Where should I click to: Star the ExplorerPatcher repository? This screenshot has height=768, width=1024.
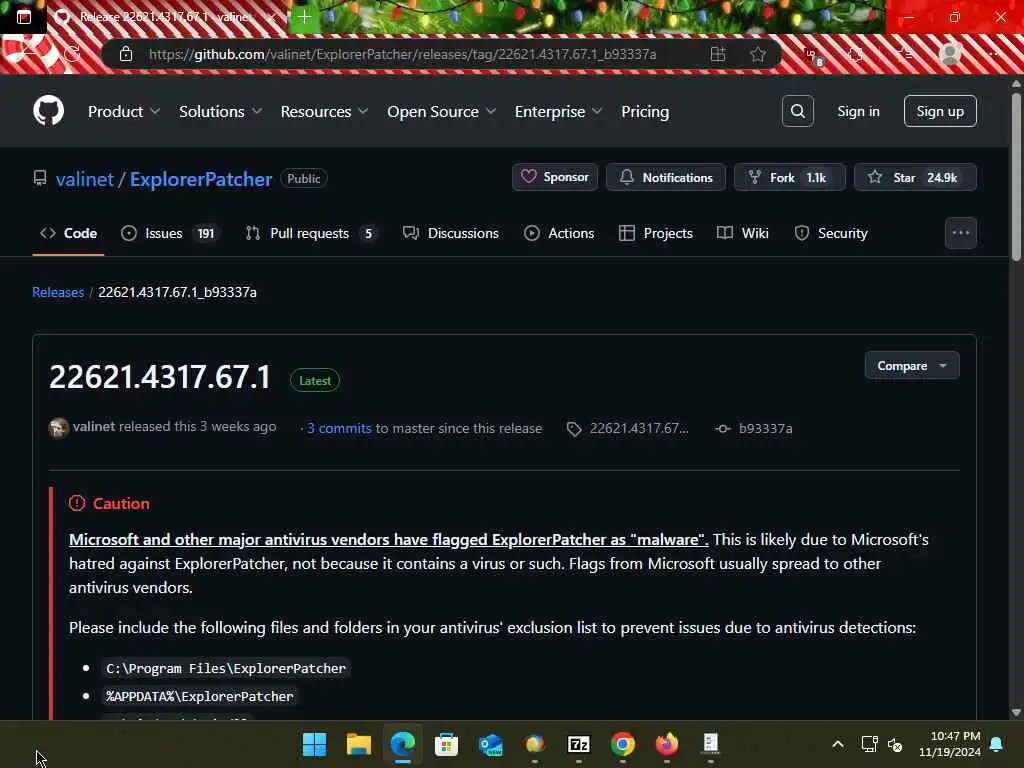(x=915, y=177)
